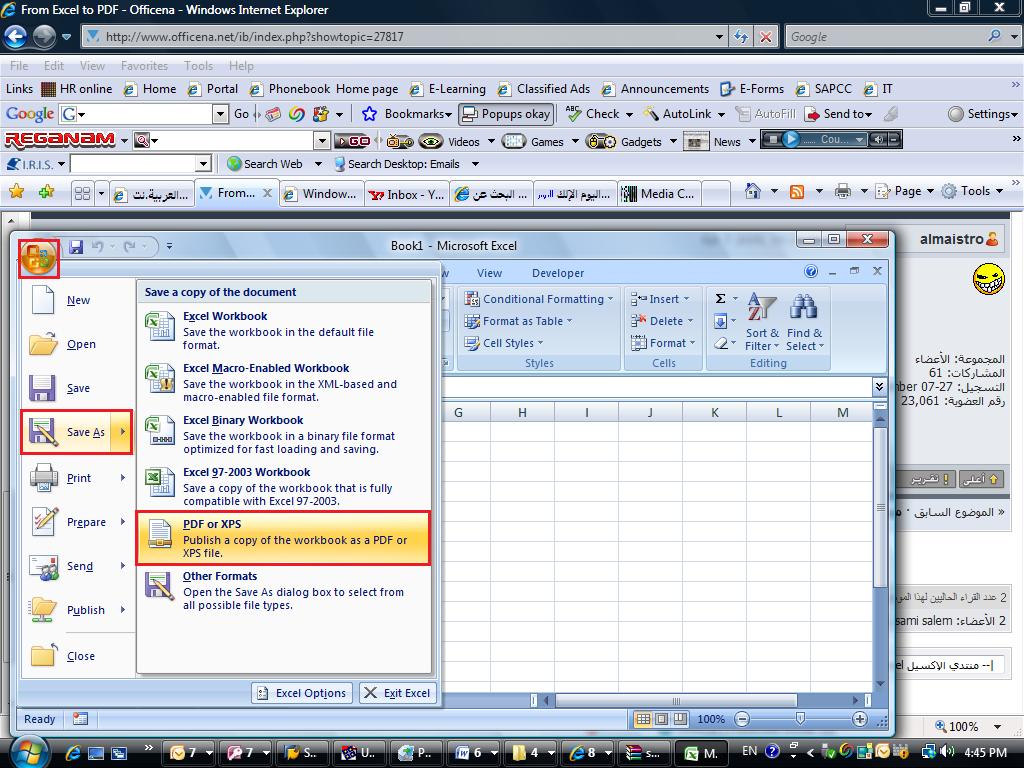Click the Exit Excel button
This screenshot has width=1024, height=768.
click(x=397, y=693)
